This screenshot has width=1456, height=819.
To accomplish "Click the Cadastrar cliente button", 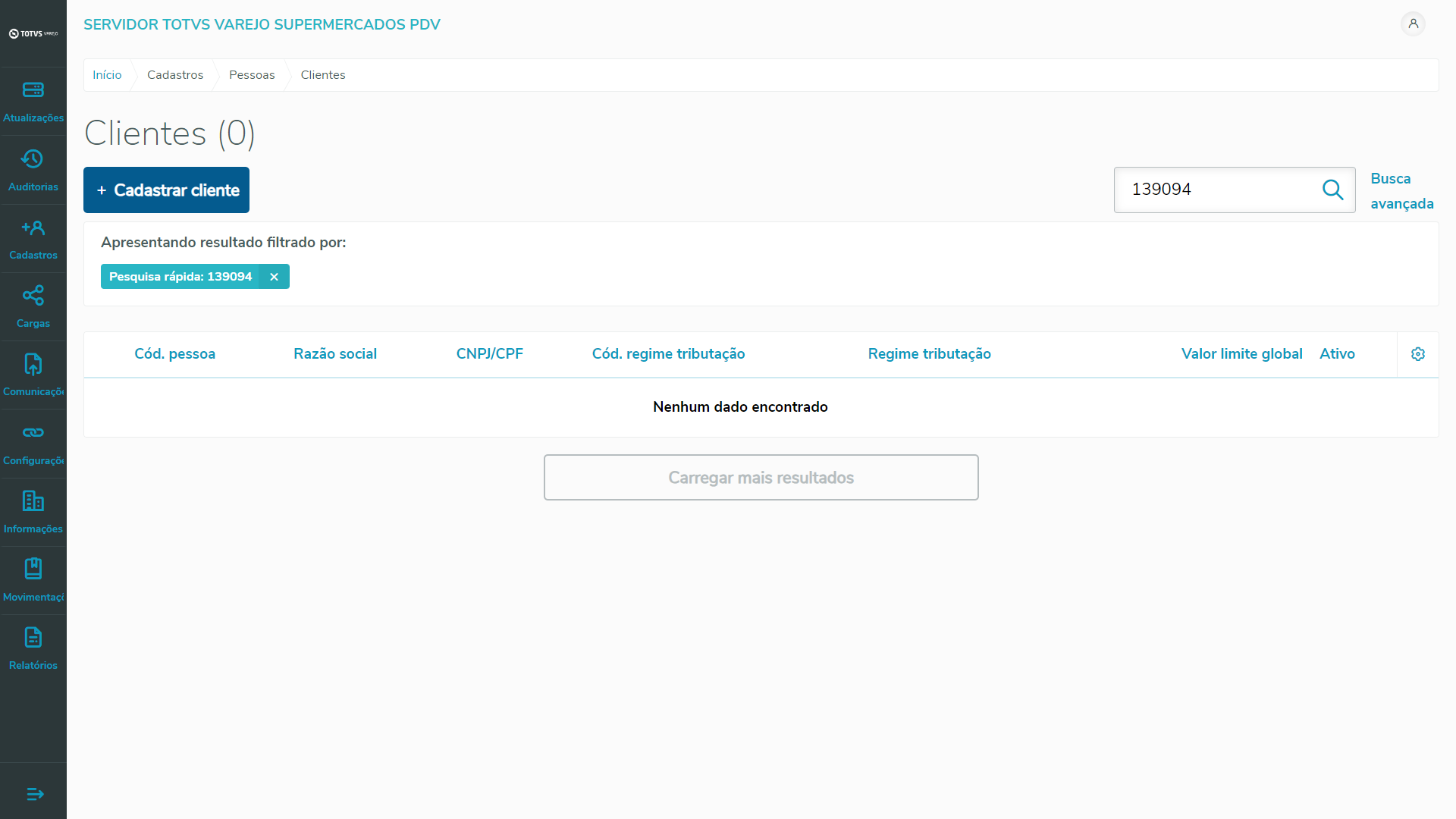I will pyautogui.click(x=166, y=190).
